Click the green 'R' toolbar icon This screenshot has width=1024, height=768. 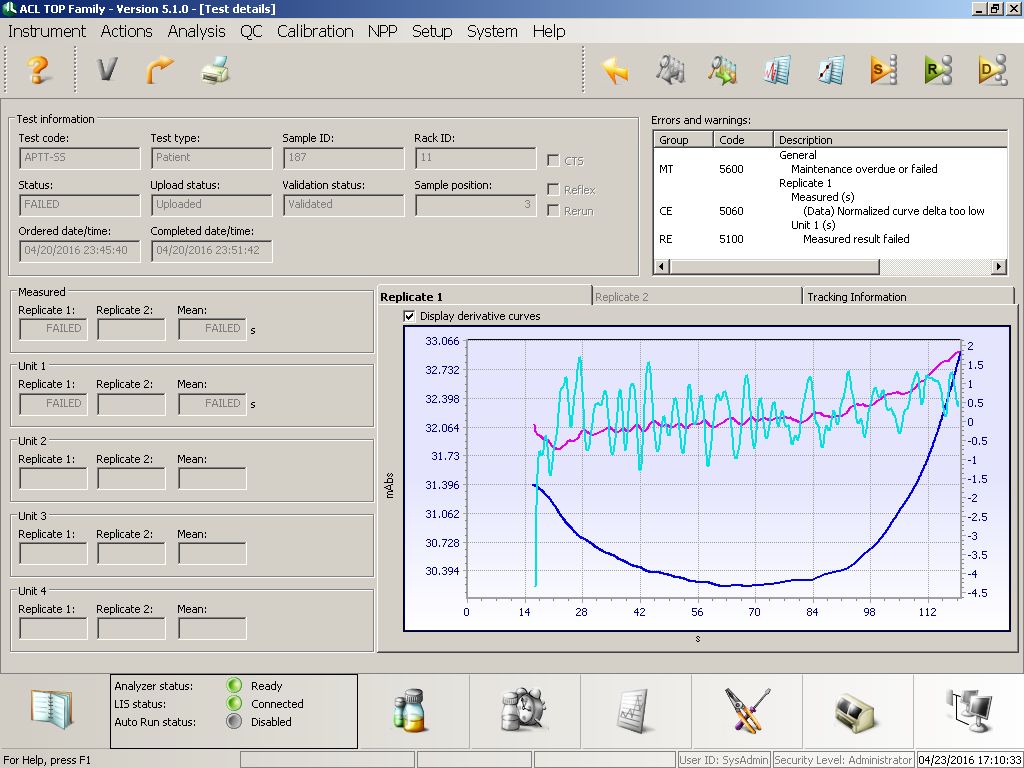(937, 70)
